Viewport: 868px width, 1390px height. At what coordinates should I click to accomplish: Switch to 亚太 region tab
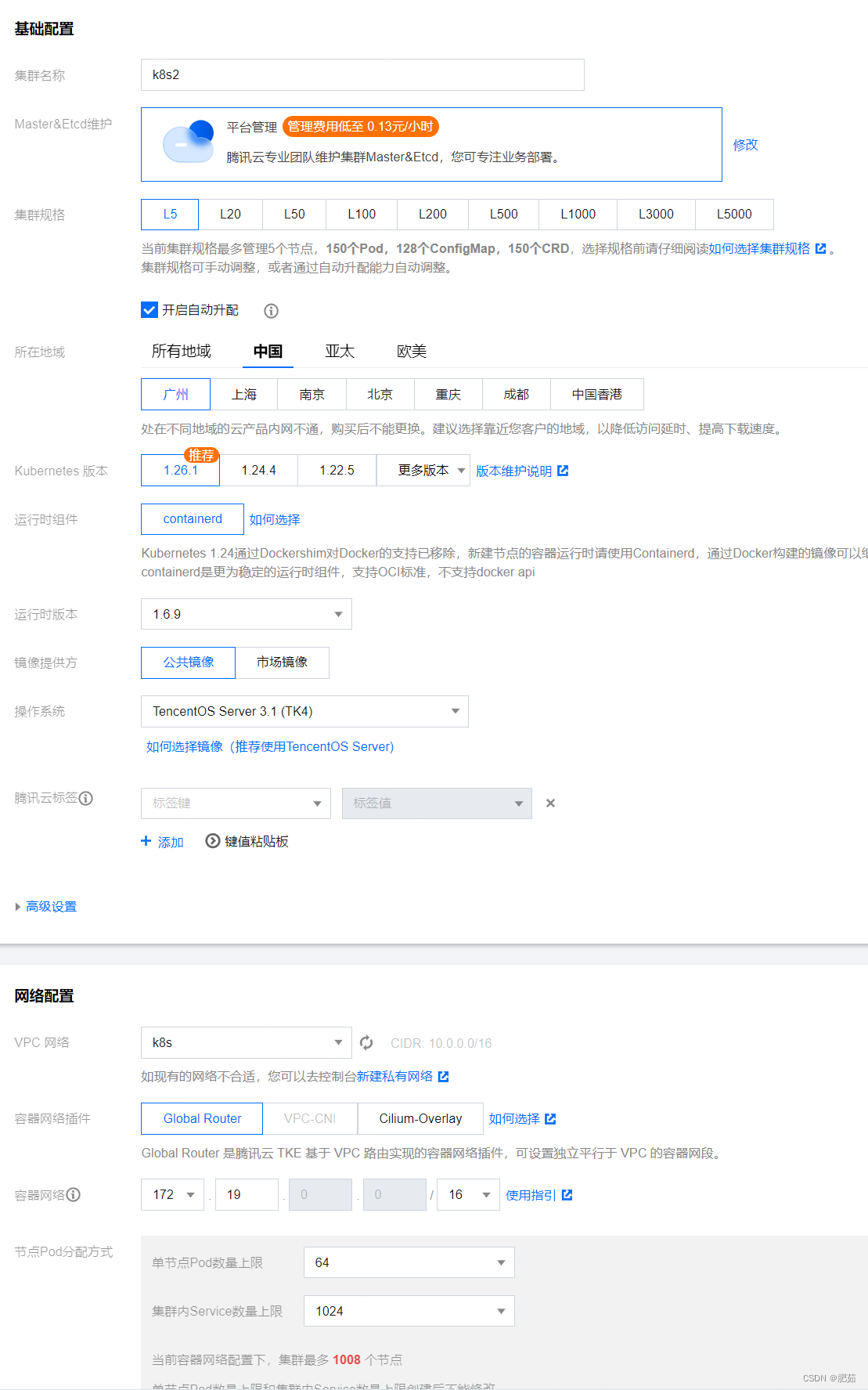click(x=340, y=351)
